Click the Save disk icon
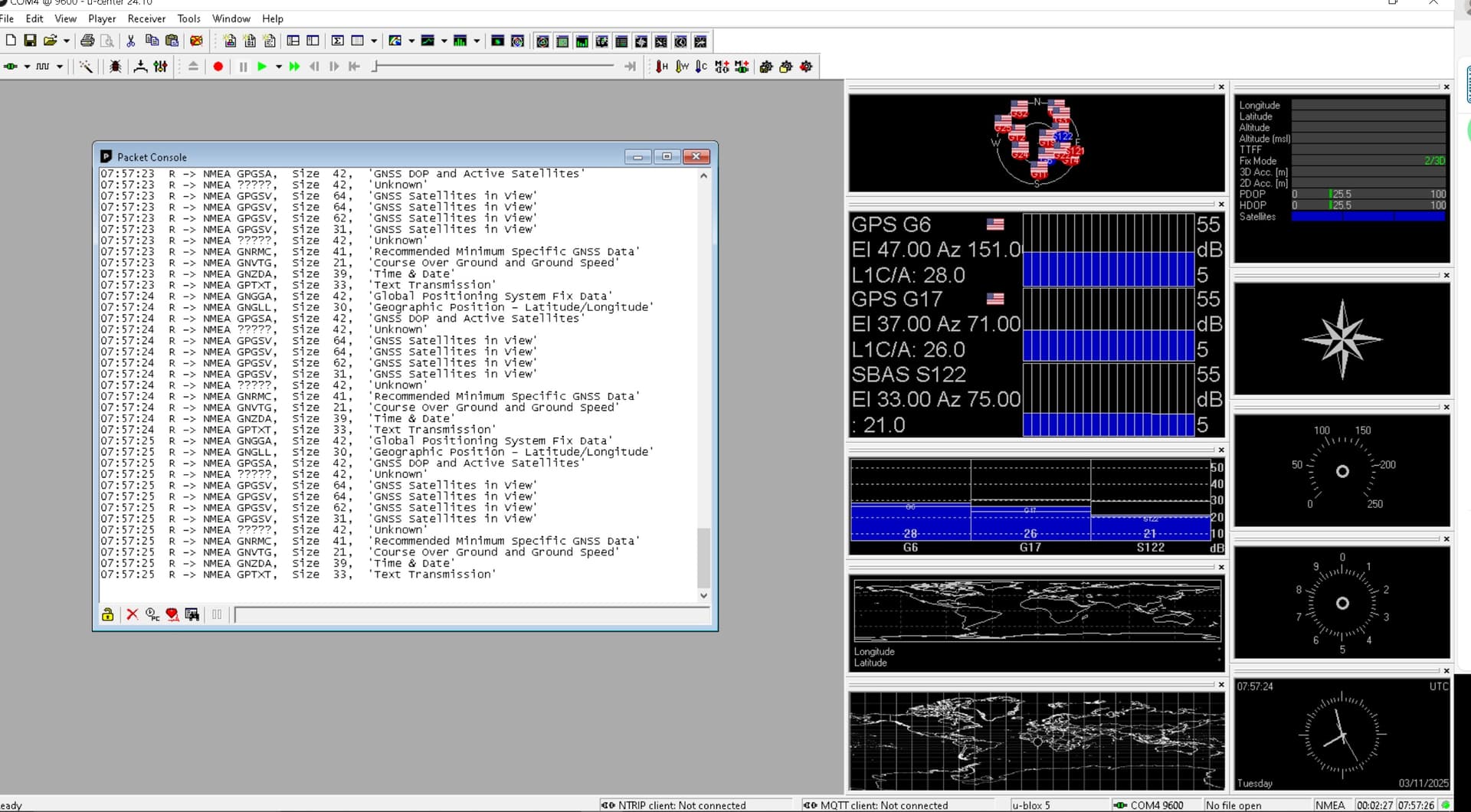This screenshot has width=1471, height=812. (x=30, y=41)
